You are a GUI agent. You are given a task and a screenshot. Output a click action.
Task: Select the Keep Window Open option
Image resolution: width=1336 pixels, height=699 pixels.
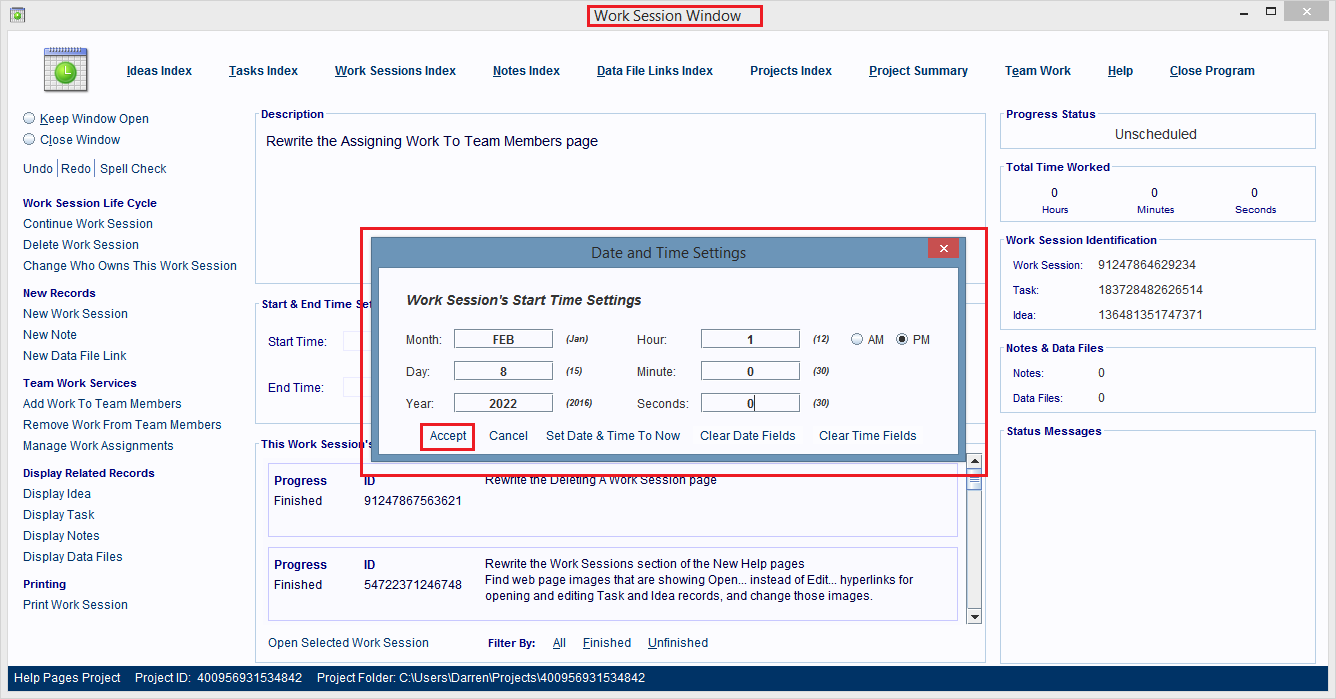(29, 118)
